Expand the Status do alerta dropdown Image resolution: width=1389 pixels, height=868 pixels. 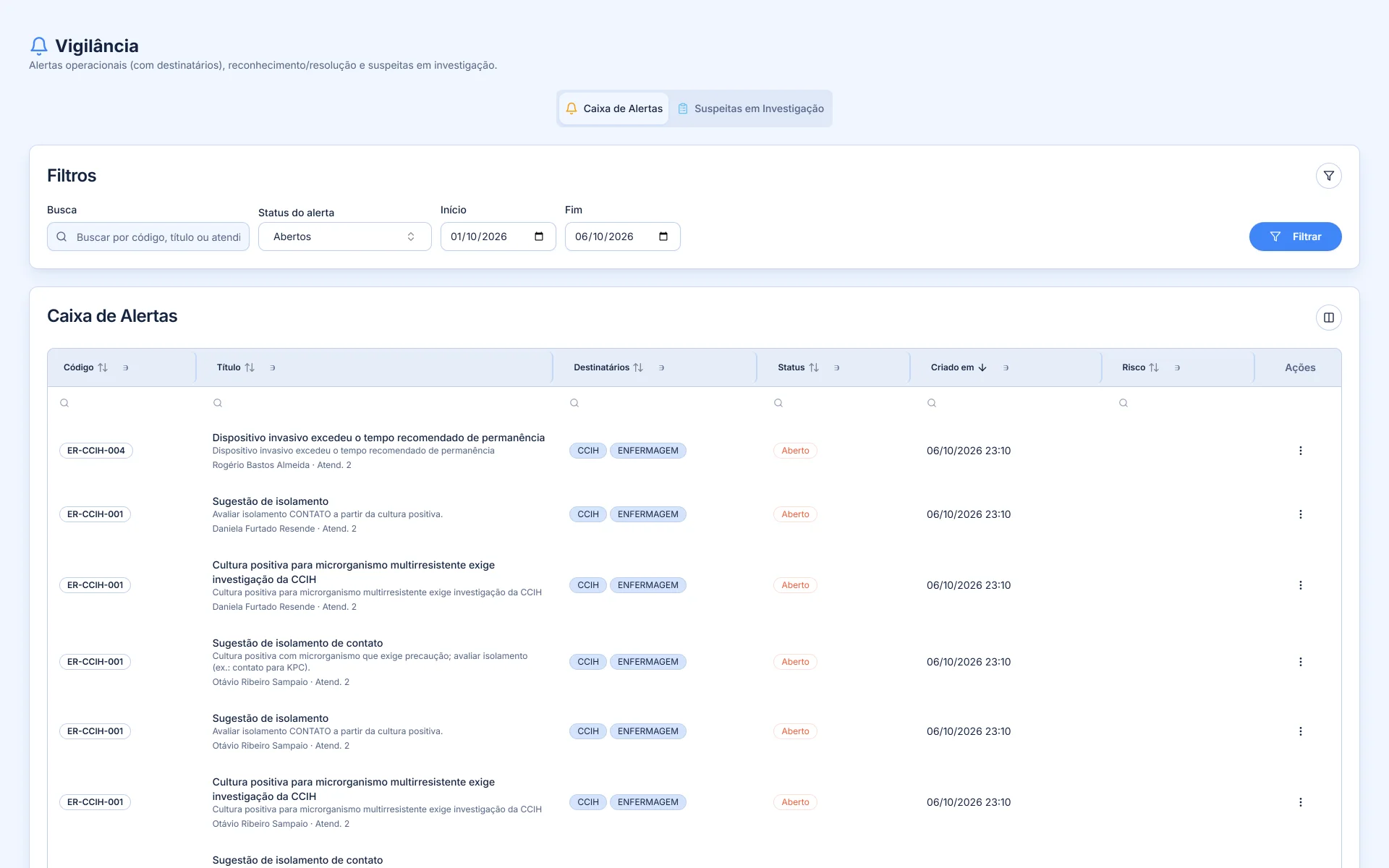pos(345,237)
